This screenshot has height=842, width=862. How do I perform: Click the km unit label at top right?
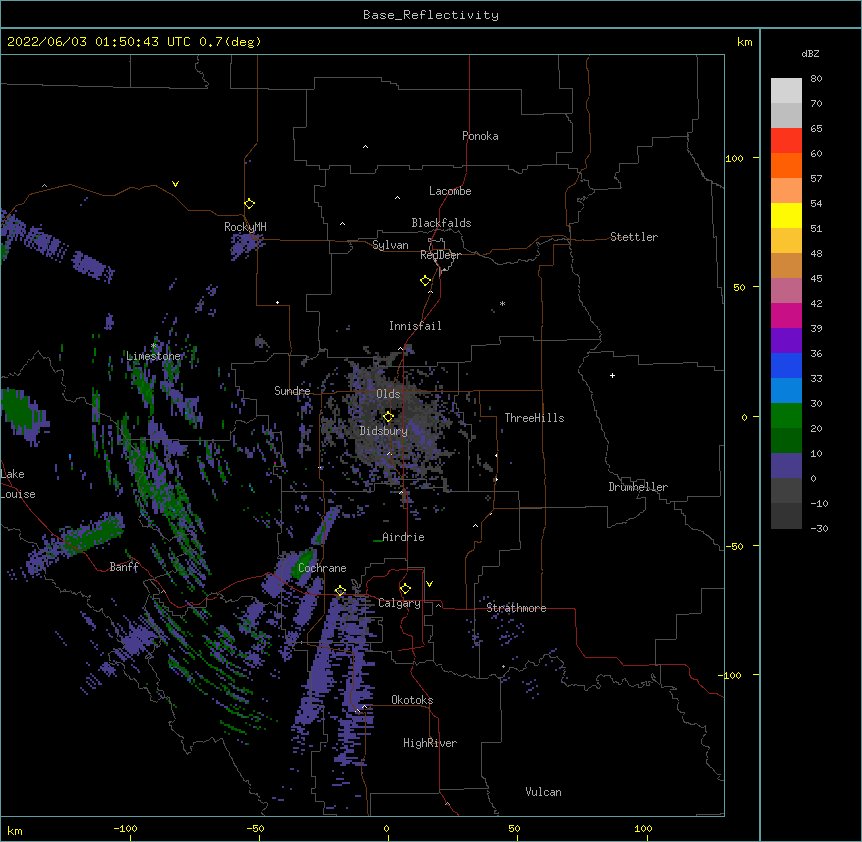[744, 42]
